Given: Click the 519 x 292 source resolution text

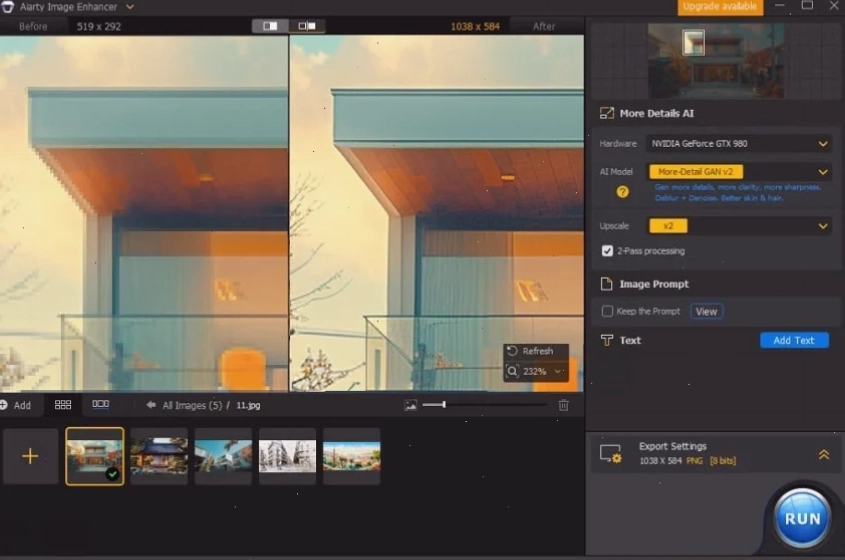Looking at the screenshot, I should coord(99,26).
